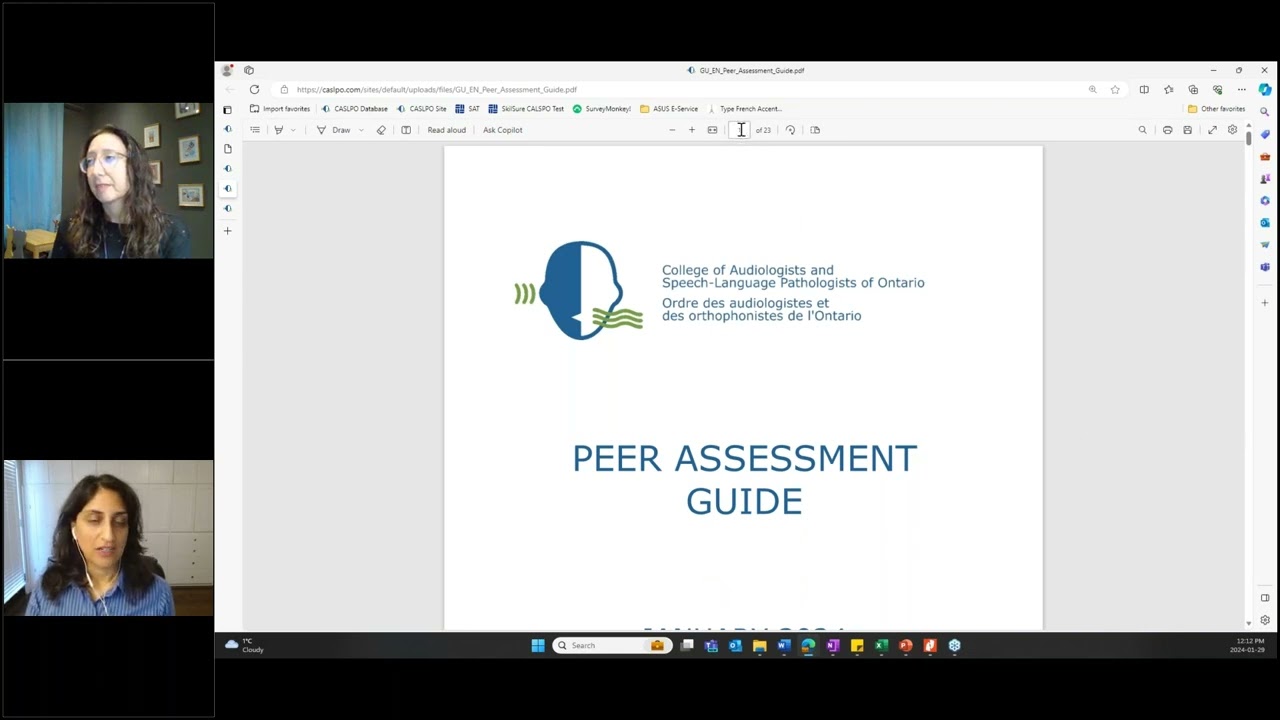Image resolution: width=1280 pixels, height=720 pixels.
Task: Open the Edge sidebar Search icon
Action: [x=1265, y=112]
